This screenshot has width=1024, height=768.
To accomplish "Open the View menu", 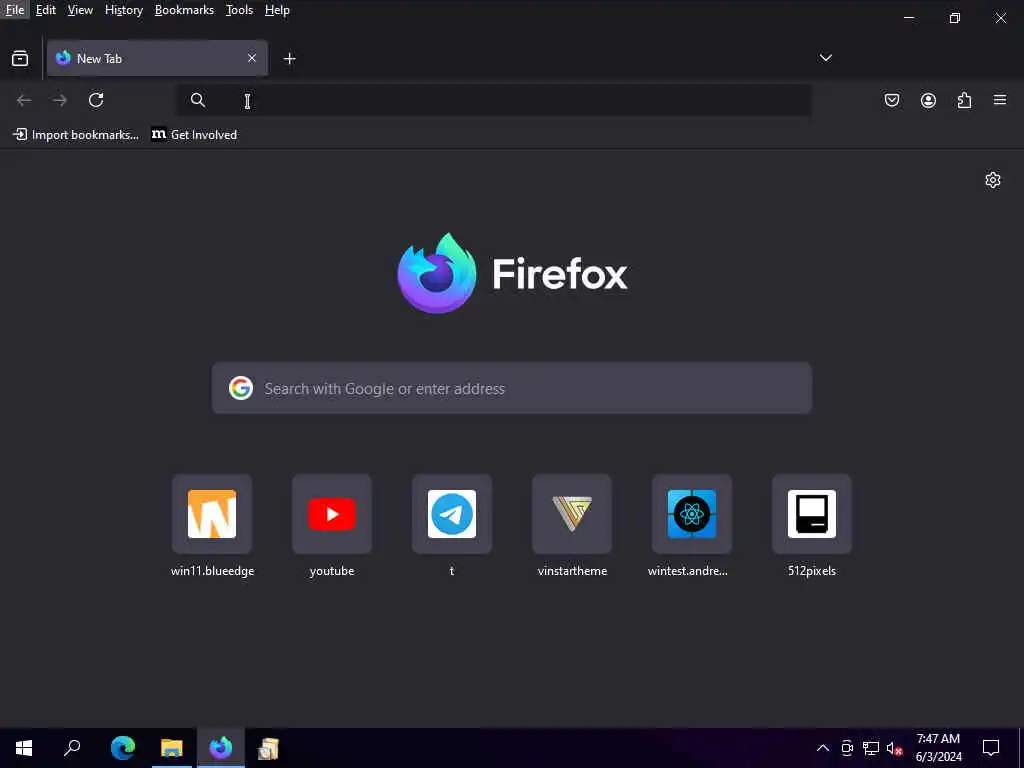I will [80, 10].
